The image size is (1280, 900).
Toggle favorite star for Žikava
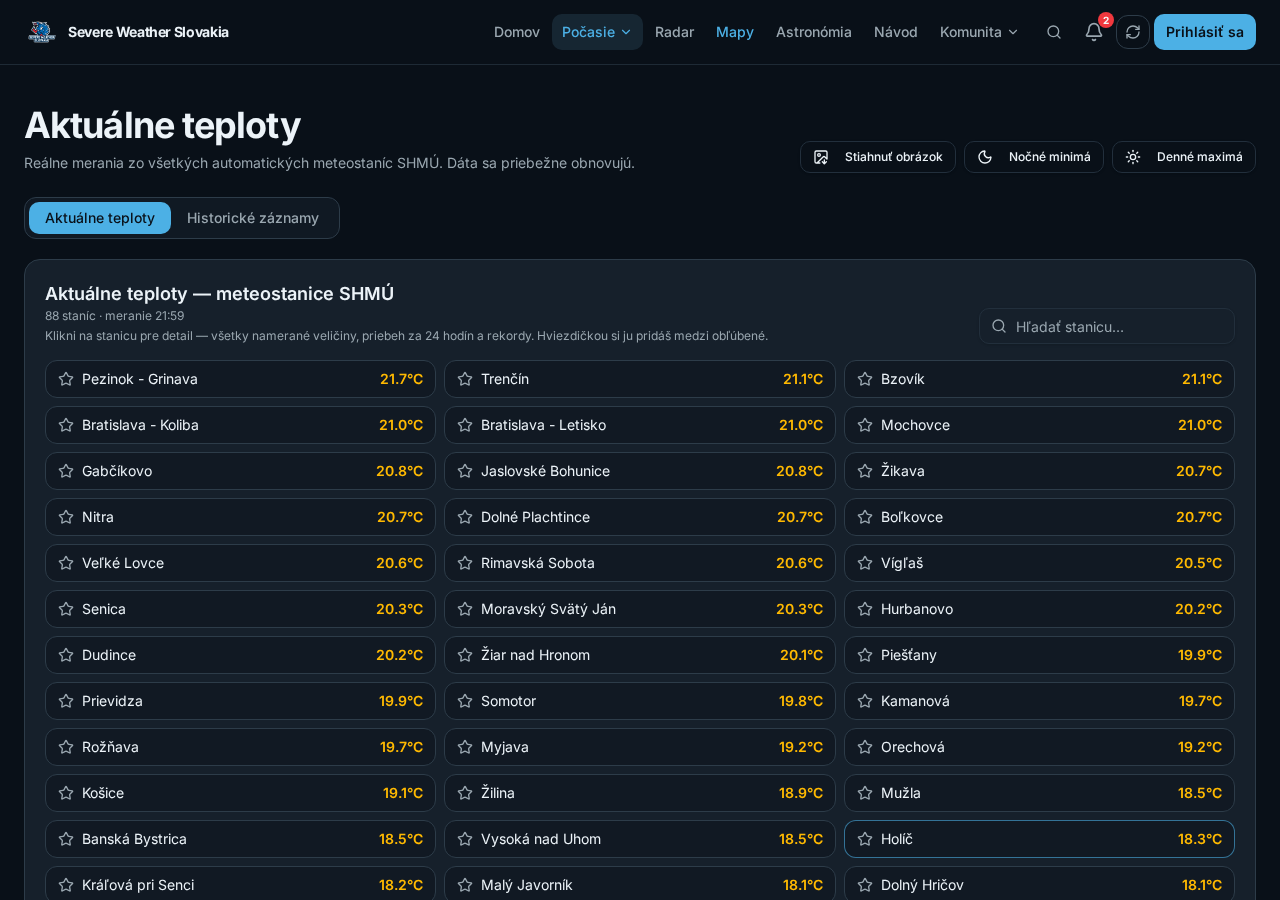(x=865, y=471)
